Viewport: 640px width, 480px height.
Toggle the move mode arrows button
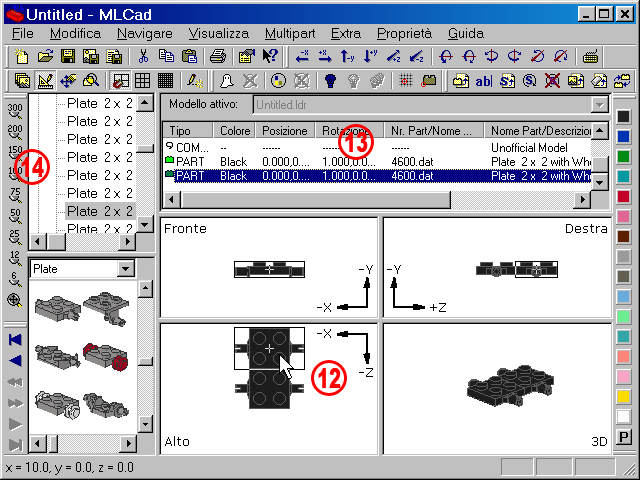(x=68, y=81)
